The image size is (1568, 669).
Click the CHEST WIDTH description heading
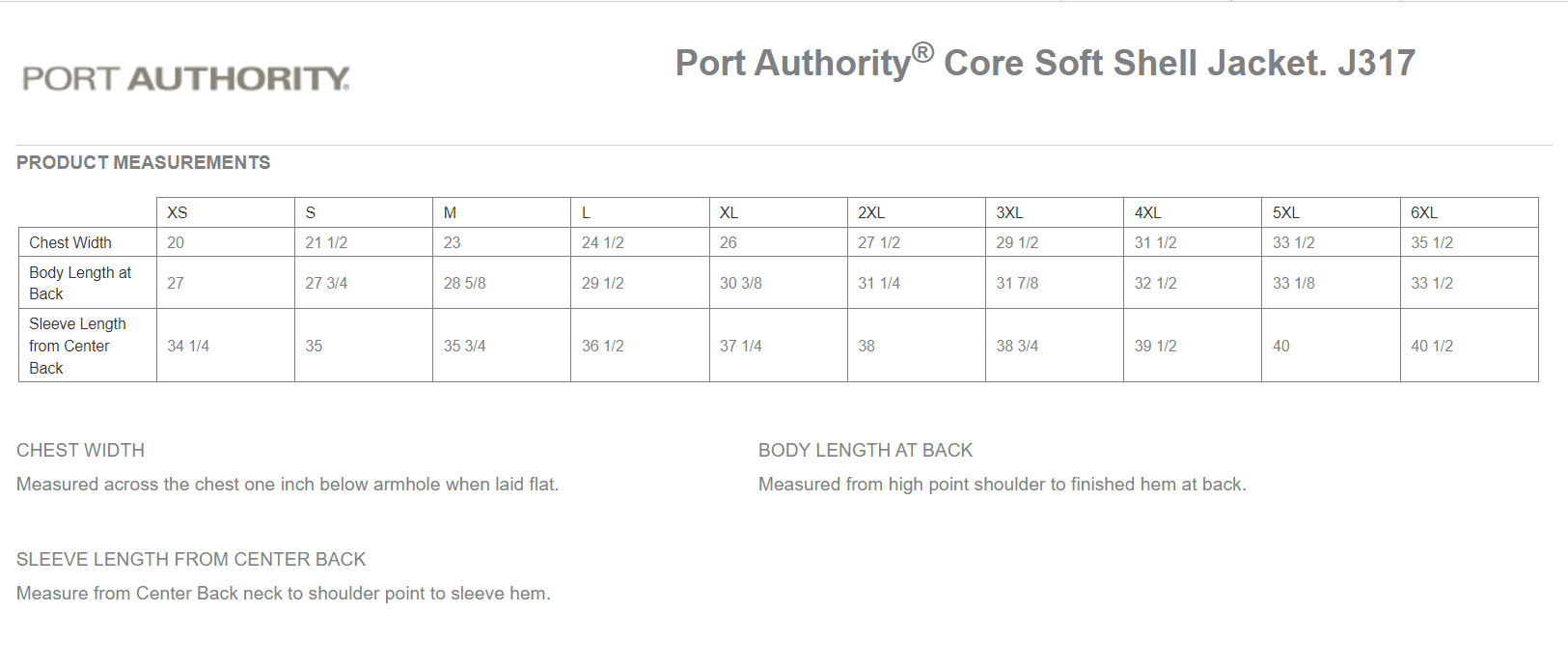tap(81, 450)
